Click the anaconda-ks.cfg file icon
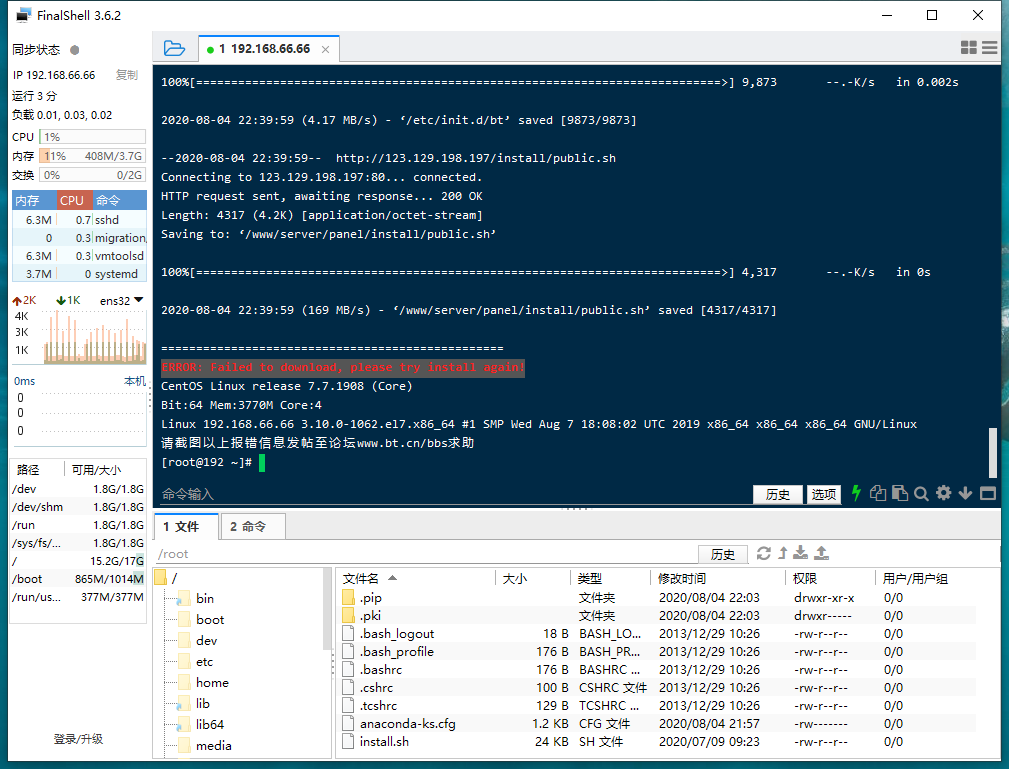Screen dimensions: 1009x769 [348, 723]
